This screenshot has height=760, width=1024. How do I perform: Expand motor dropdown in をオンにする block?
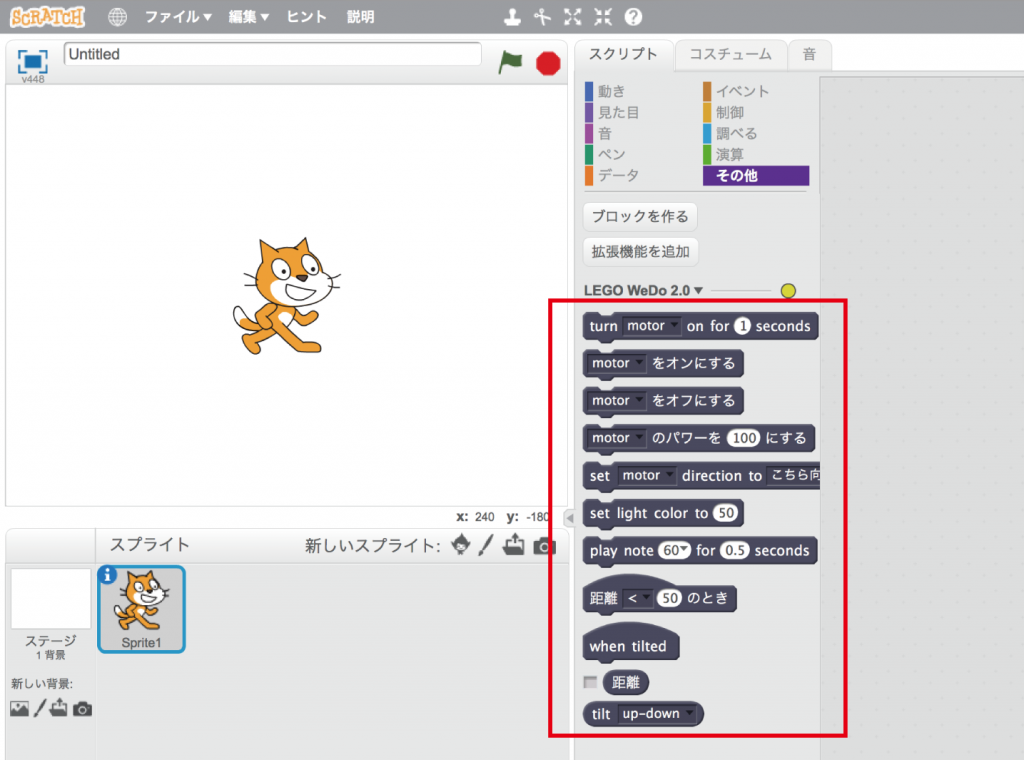click(x=640, y=364)
